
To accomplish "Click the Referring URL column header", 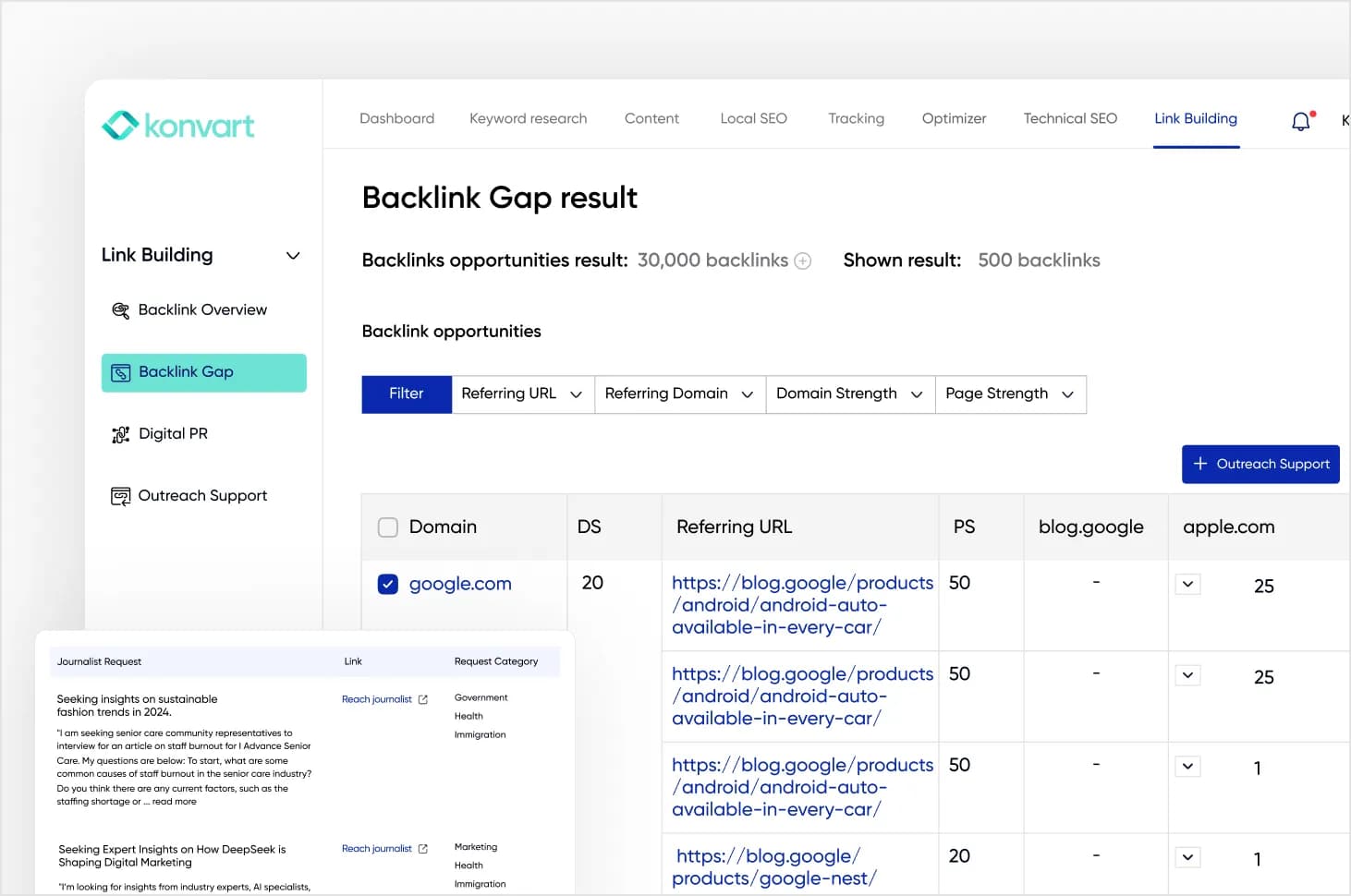I will pos(735,527).
